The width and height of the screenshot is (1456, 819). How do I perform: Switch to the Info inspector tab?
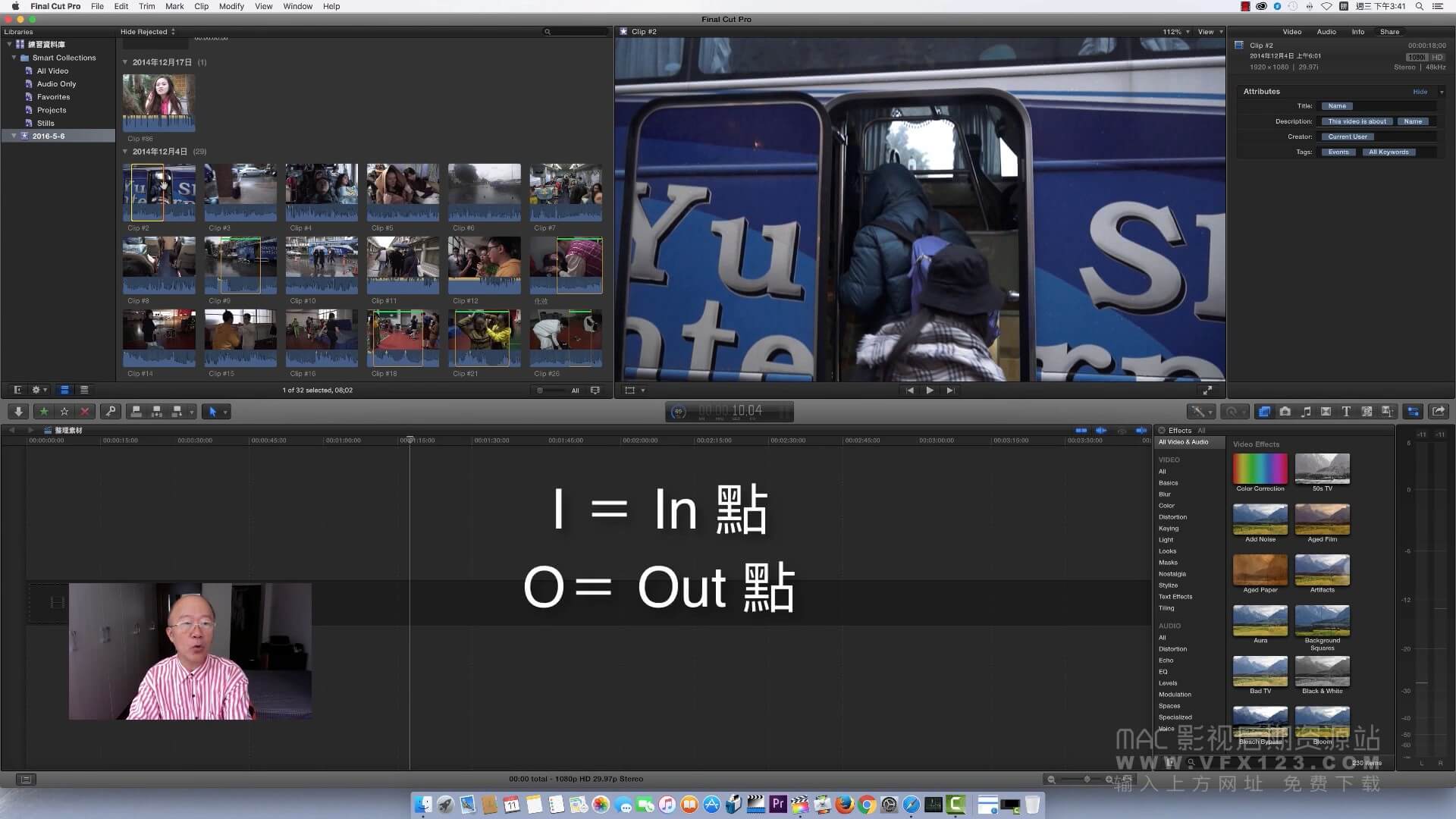click(1357, 32)
